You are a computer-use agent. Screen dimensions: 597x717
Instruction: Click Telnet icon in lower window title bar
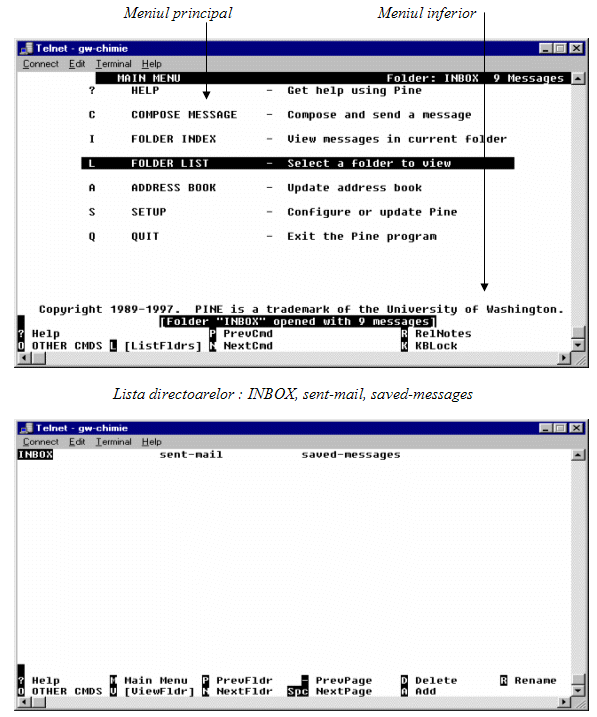click(27, 428)
